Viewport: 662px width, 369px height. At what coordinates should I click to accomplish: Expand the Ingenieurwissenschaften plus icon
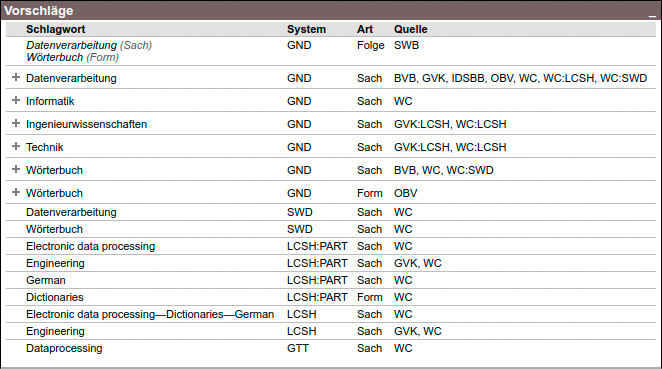click(x=16, y=123)
